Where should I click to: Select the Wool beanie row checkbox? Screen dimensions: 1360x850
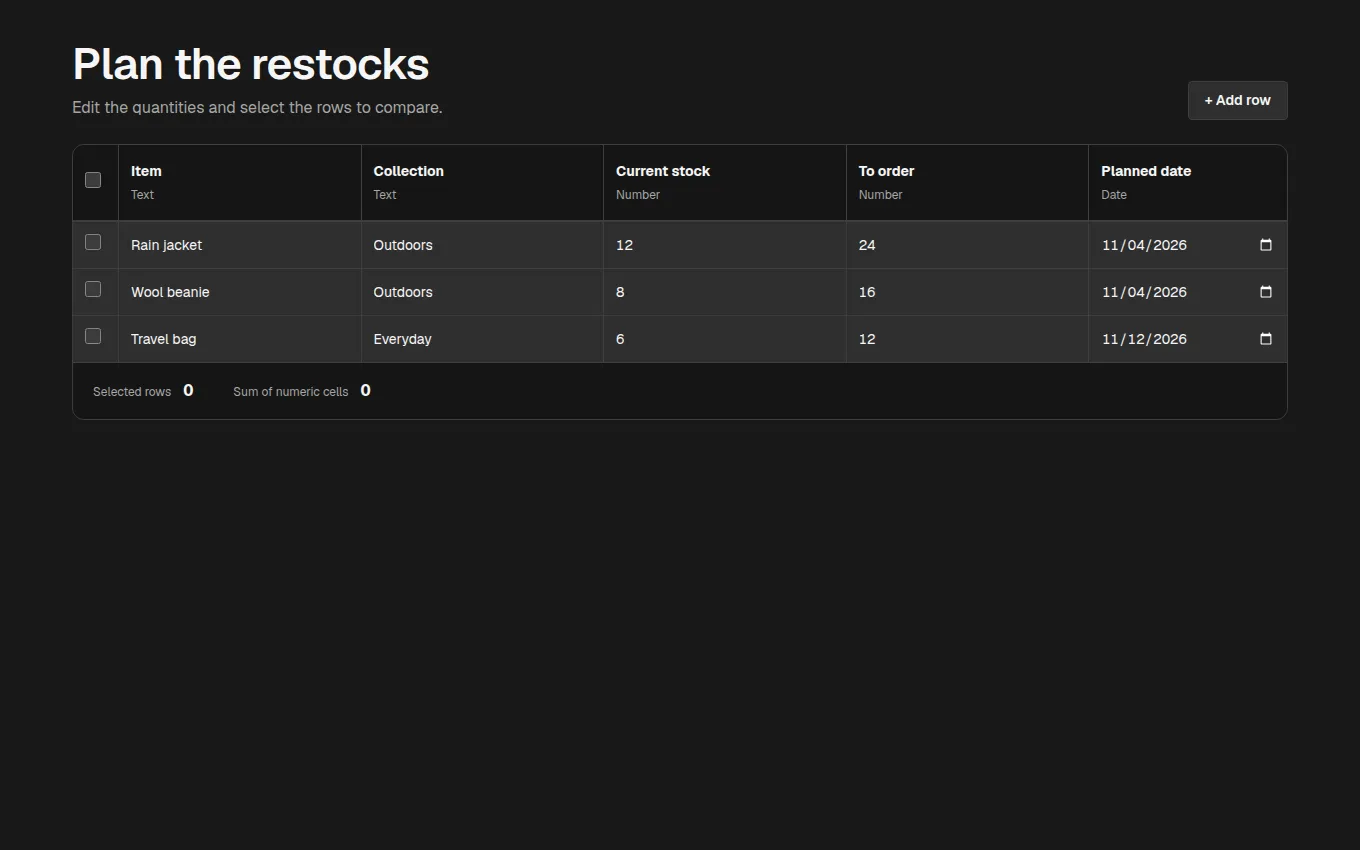click(93, 289)
